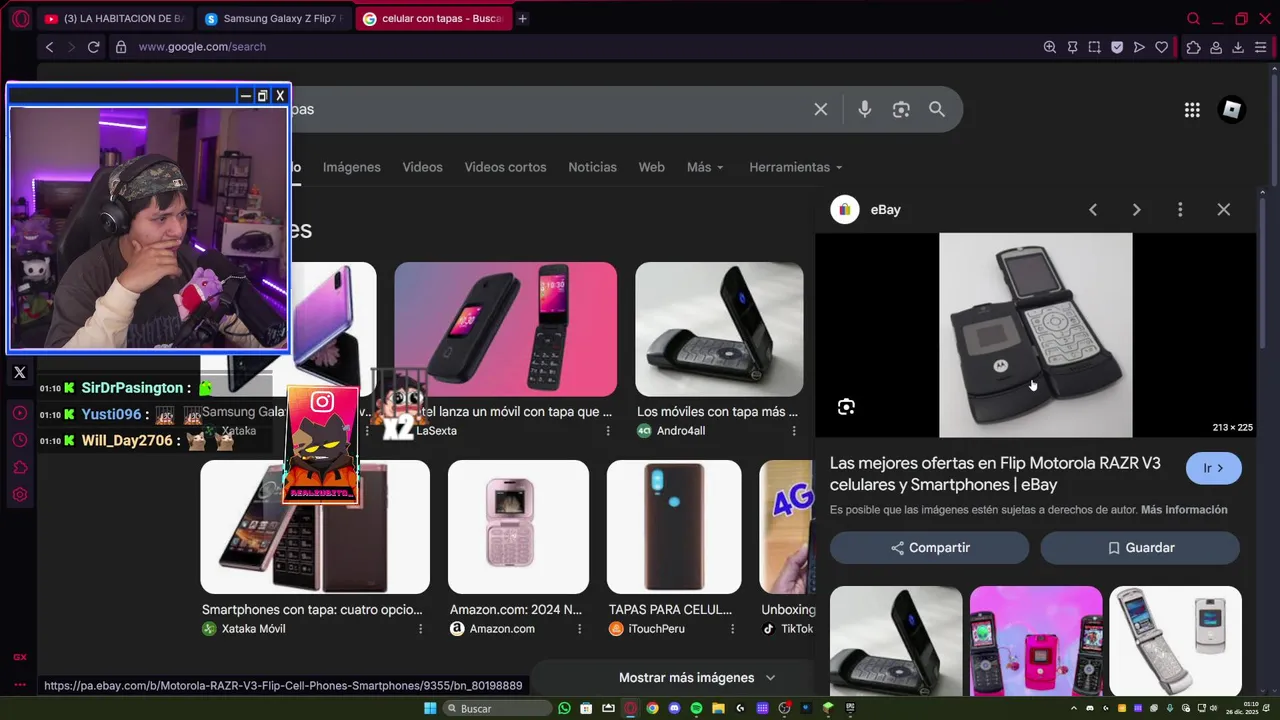Open the GX Corner sidebar icon
1280x720 pixels.
[19, 657]
